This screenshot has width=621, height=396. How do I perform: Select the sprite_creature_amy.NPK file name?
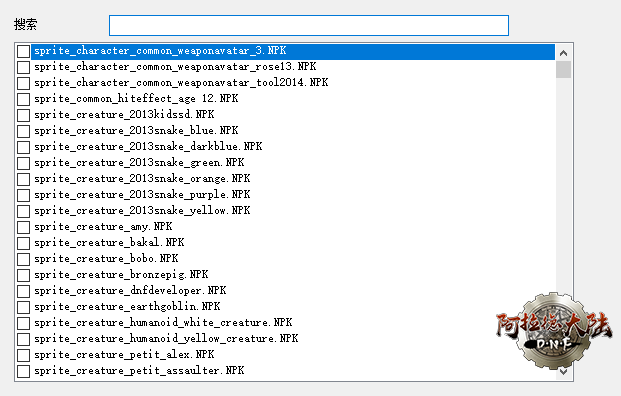coord(103,227)
